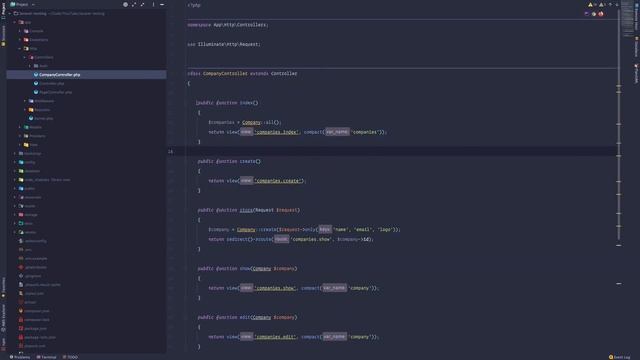Open the Project tool window tab on left edge
640x360 pixels.
point(3,10)
